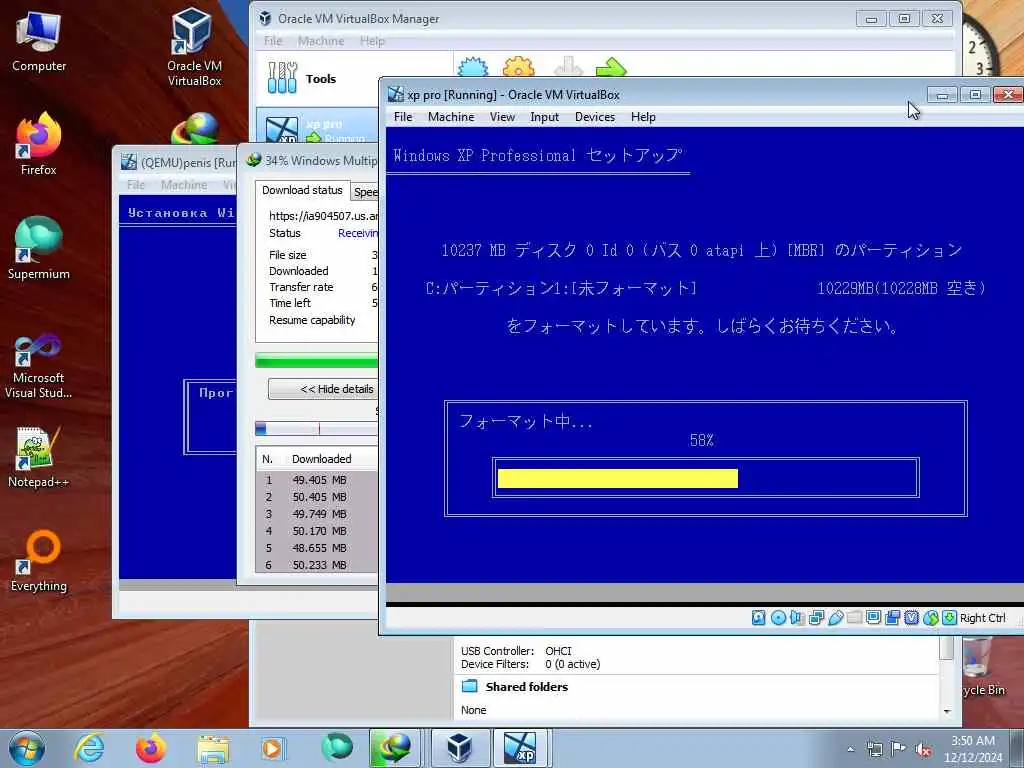This screenshot has width=1024, height=768.
Task: Open Computer desktop icon
Action: 39,40
